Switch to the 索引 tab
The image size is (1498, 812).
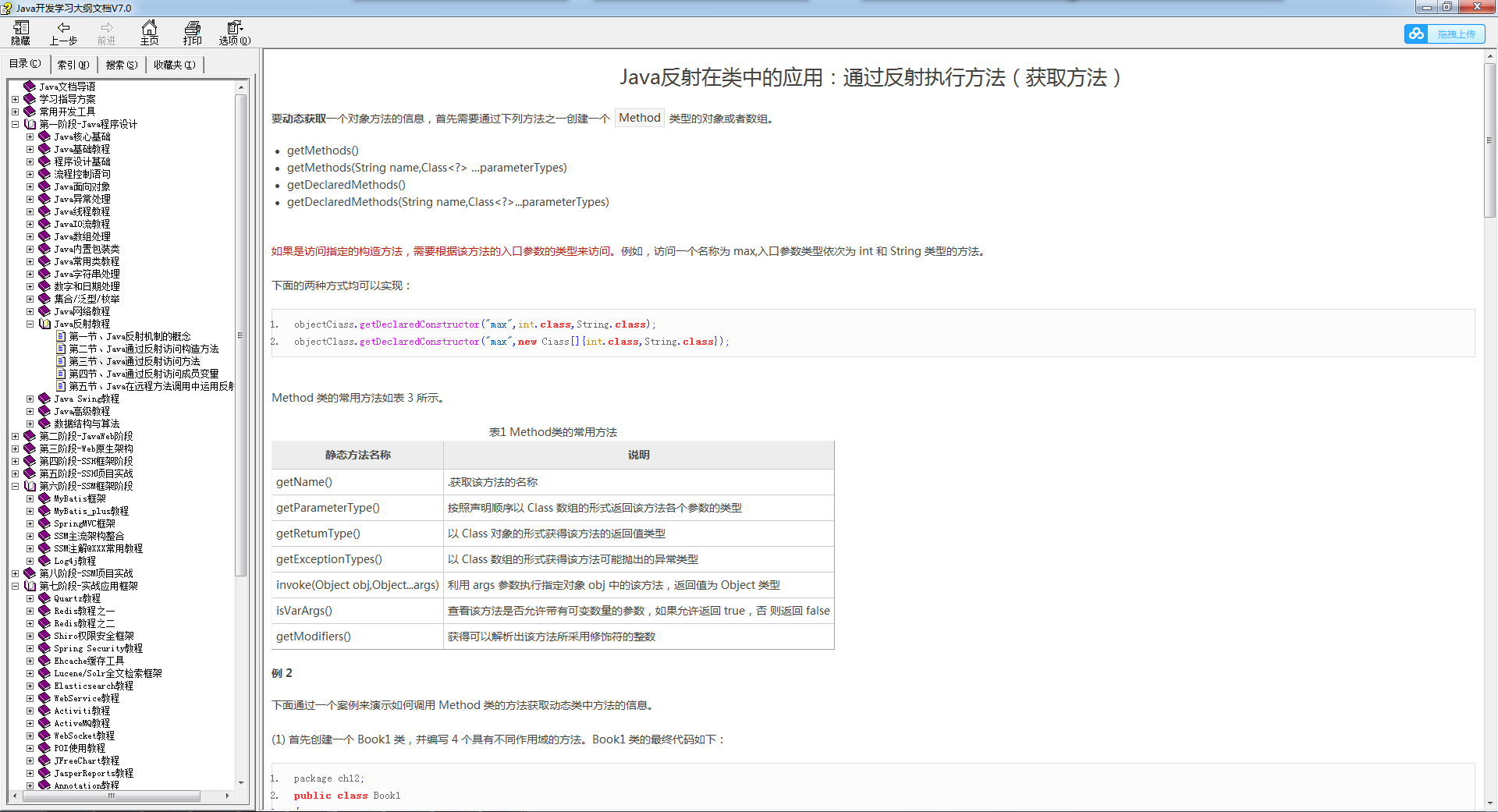tap(73, 65)
